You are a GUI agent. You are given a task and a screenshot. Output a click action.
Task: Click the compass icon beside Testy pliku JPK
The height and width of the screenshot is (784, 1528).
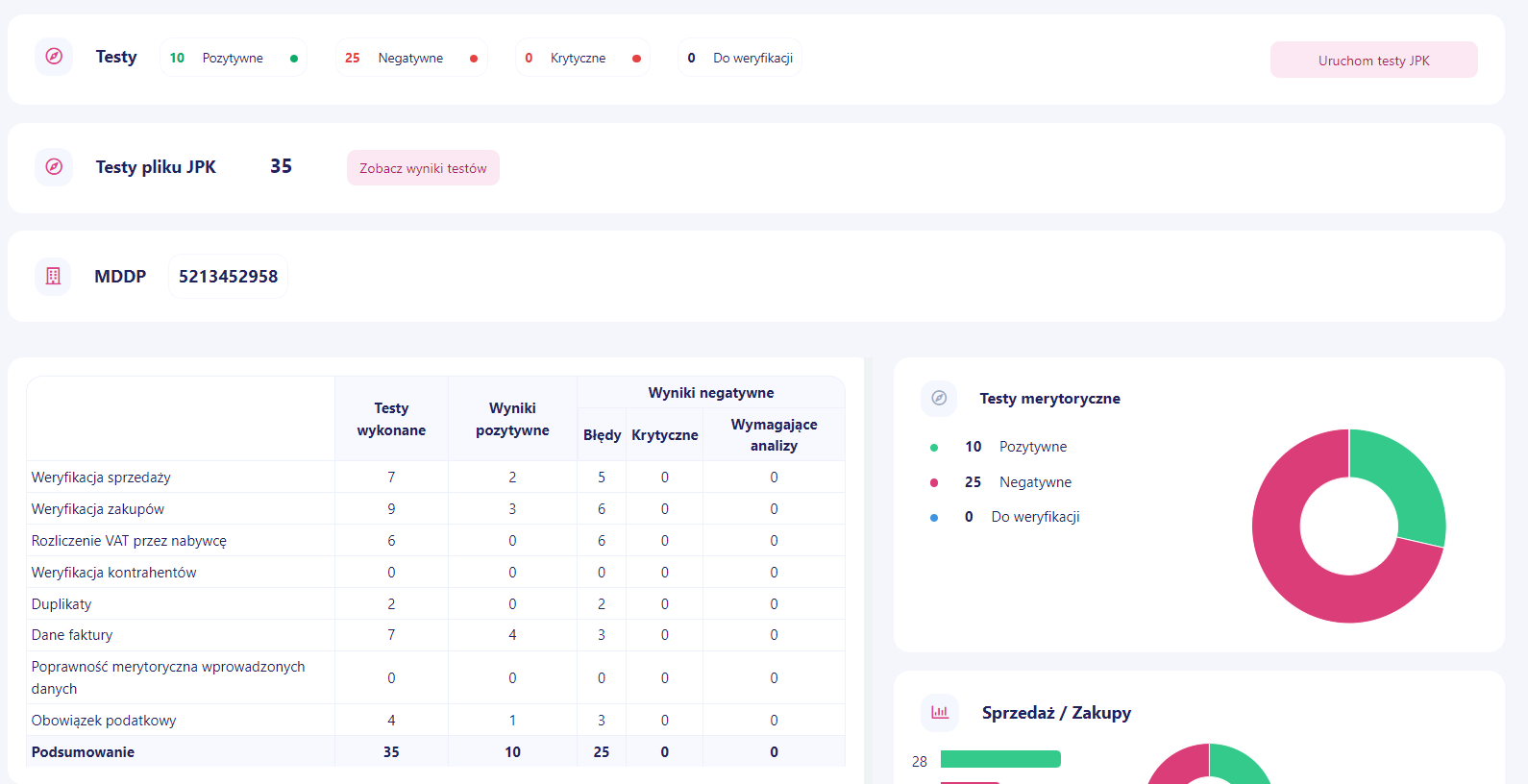pos(54,166)
